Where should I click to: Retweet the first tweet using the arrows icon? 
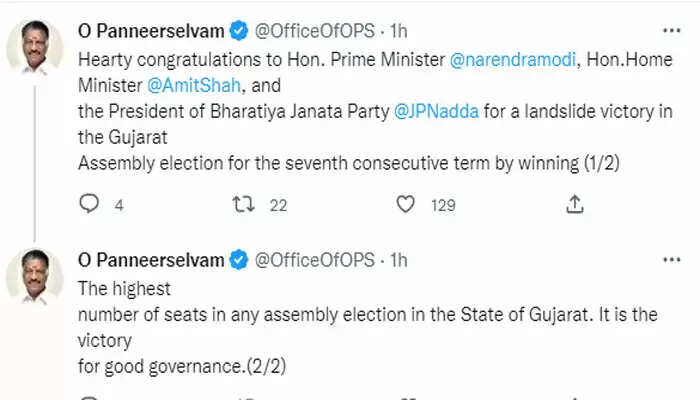(x=242, y=205)
